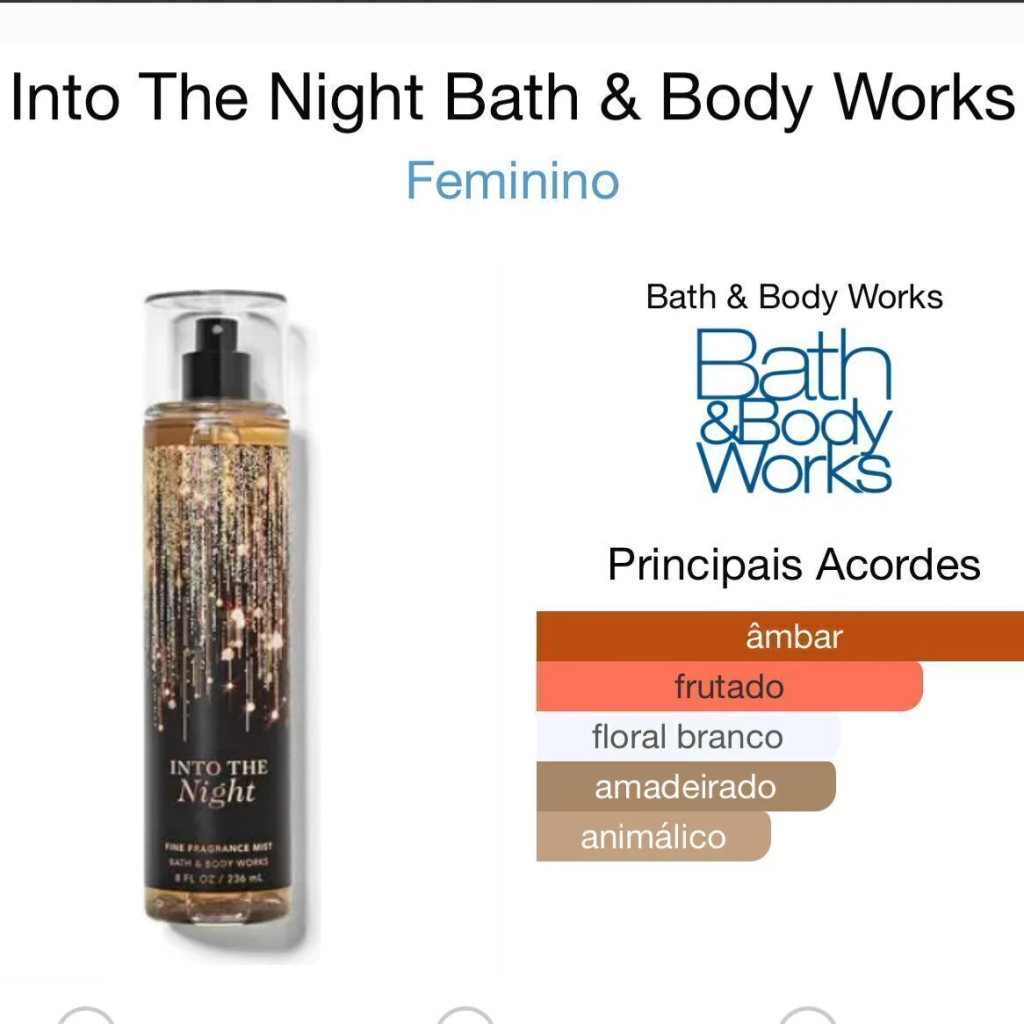
Task: Tap the middle circular icon at bottom
Action: (465, 1016)
